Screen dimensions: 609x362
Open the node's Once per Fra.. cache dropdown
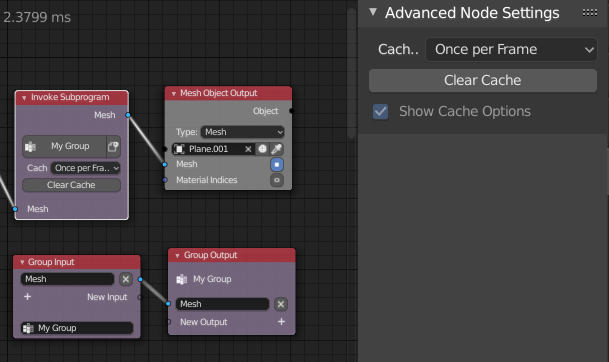click(x=85, y=168)
